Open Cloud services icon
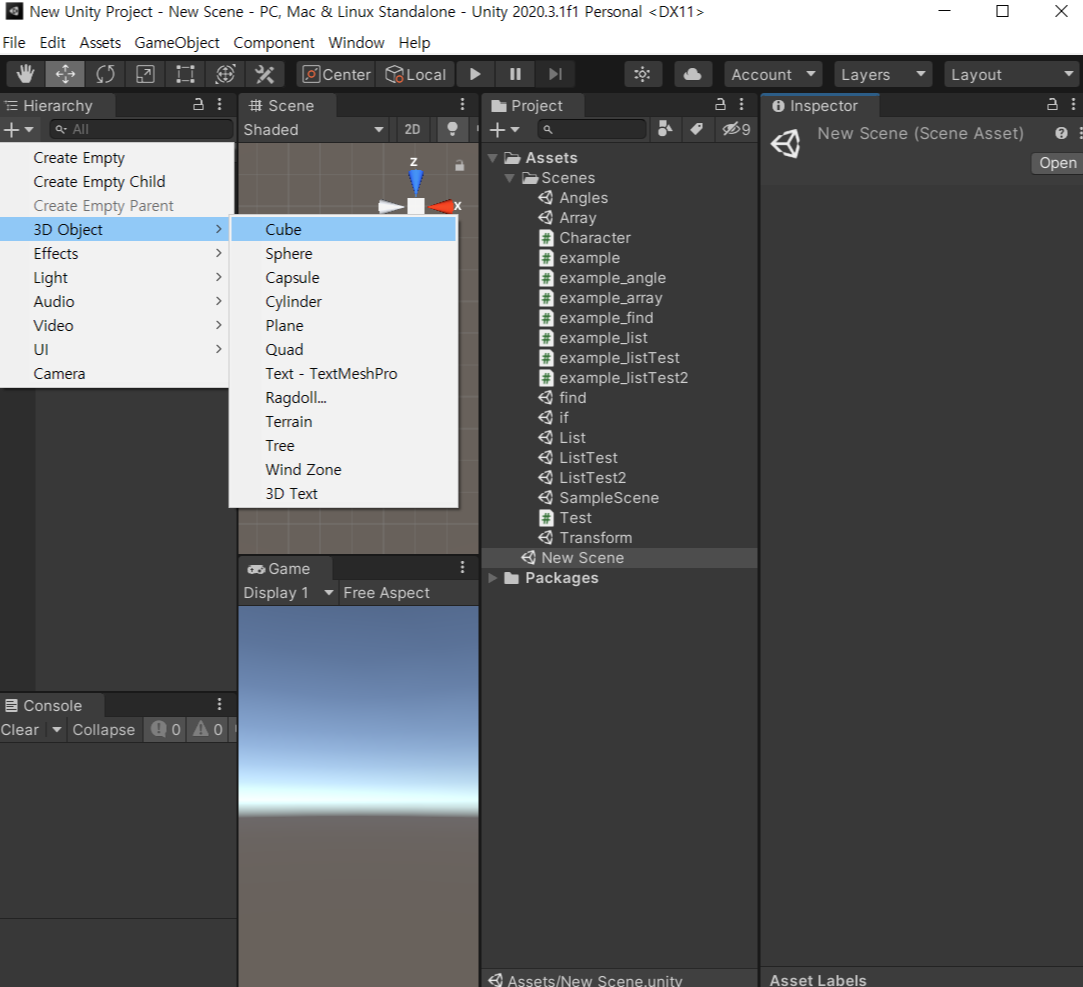The height and width of the screenshot is (987, 1083). [692, 74]
